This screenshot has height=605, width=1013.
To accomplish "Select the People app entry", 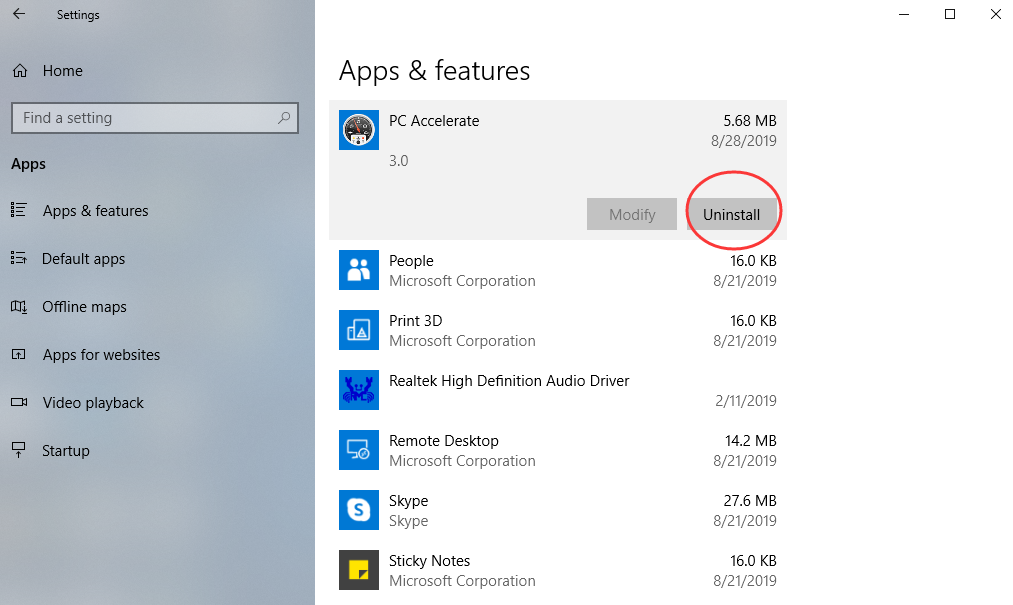I will coord(558,270).
